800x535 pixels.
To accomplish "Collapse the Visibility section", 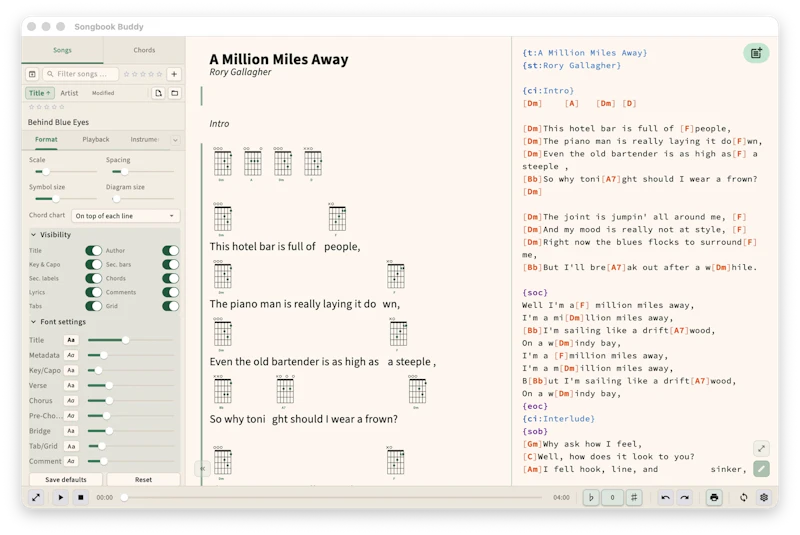I will 51,235.
